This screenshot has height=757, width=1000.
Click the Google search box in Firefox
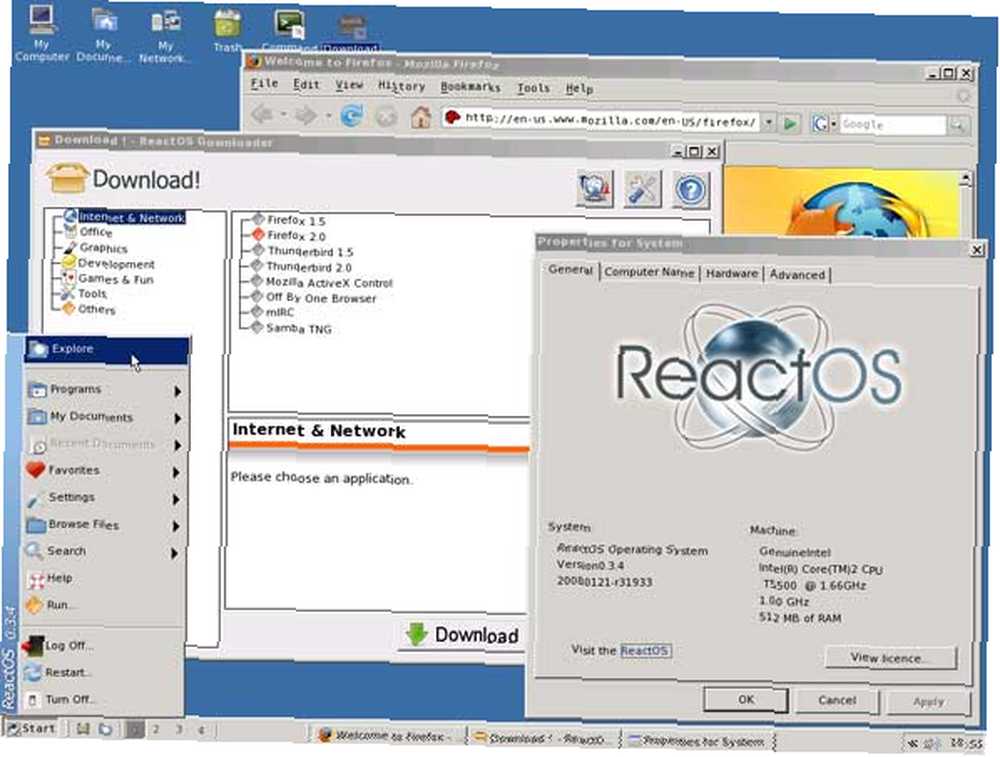[892, 124]
